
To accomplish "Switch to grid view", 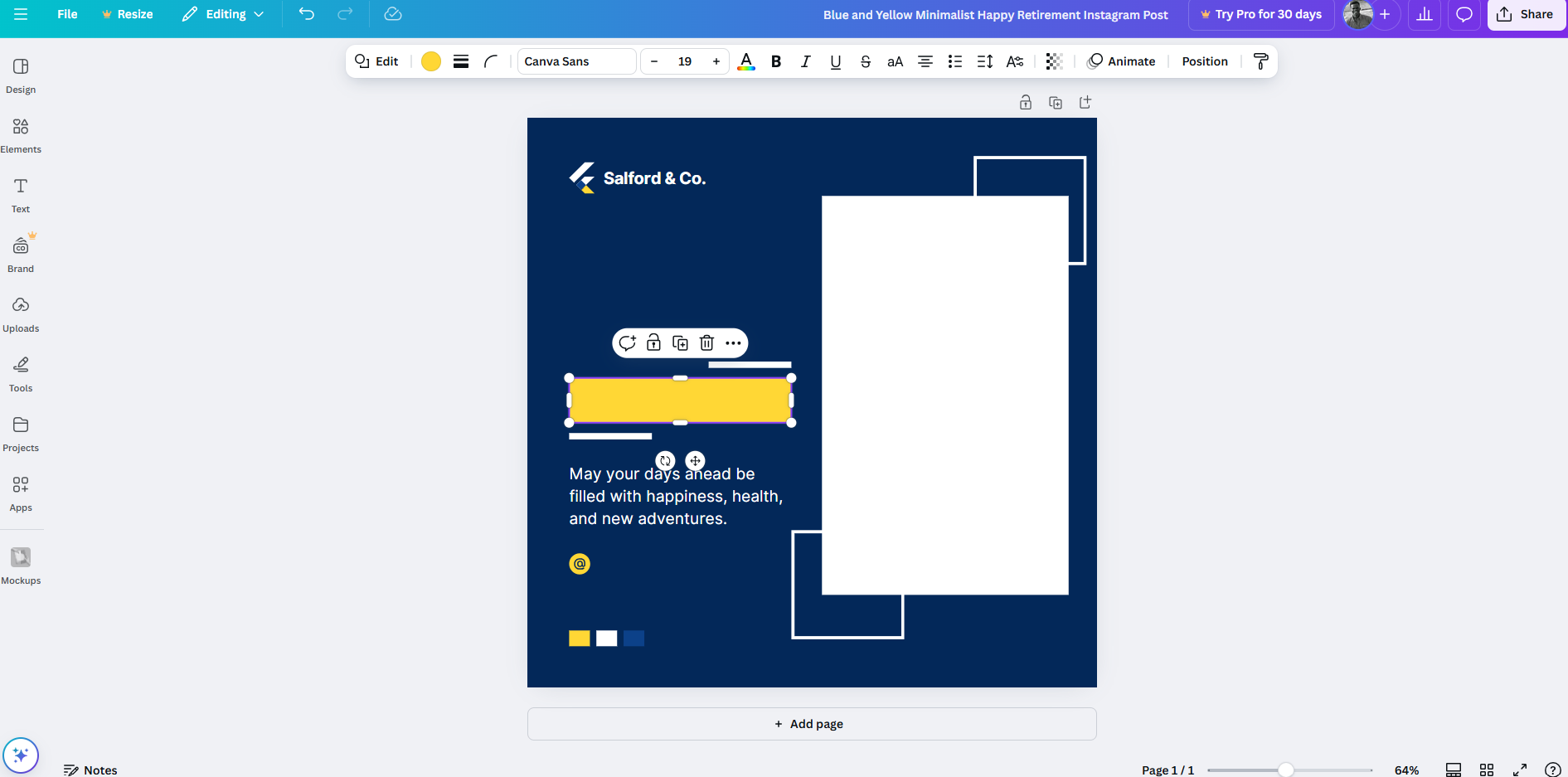I will click(1487, 770).
